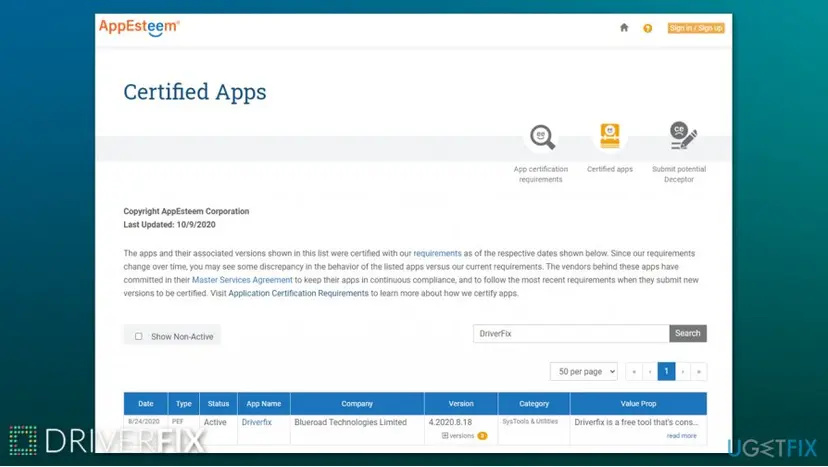Click App certification requirements label
This screenshot has width=828, height=467.
click(541, 174)
